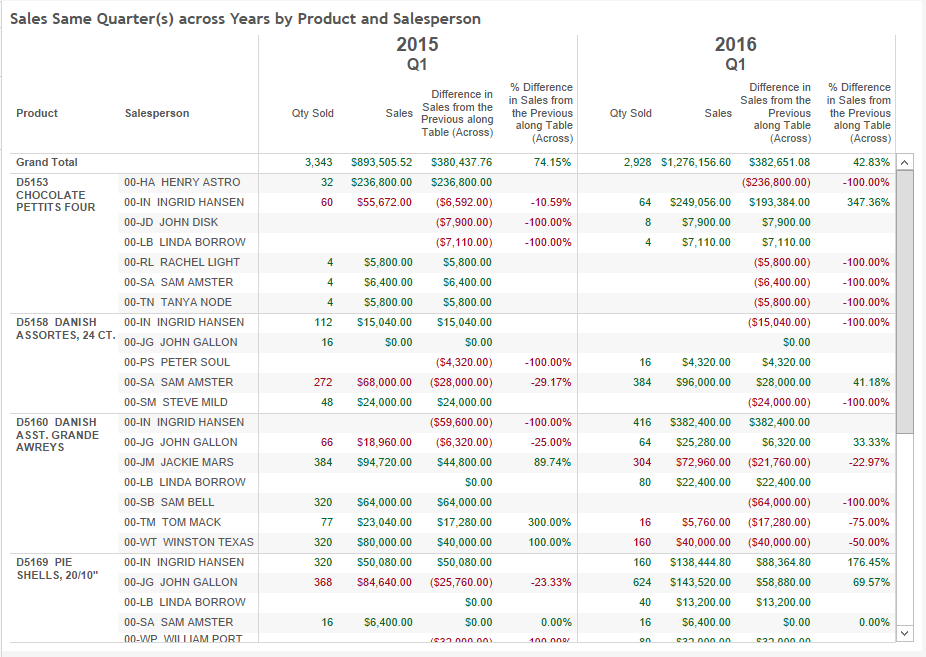Viewport: 926px width, 657px height.
Task: Select product D5153 Chocolate Pettits Four
Action: point(55,195)
